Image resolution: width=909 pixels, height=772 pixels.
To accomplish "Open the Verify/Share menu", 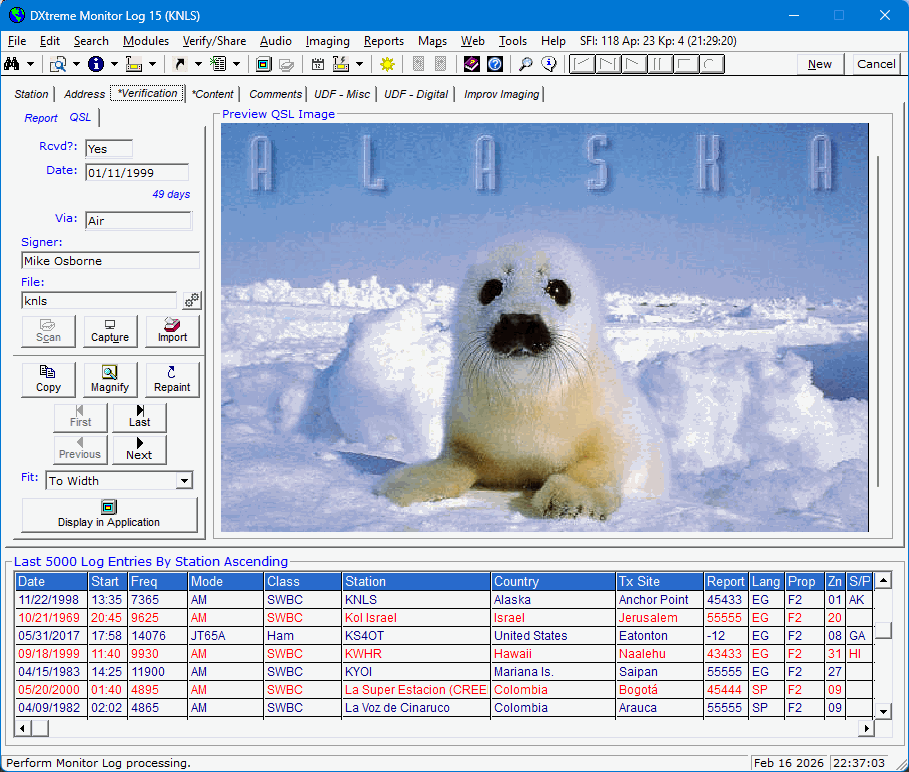I will 214,41.
